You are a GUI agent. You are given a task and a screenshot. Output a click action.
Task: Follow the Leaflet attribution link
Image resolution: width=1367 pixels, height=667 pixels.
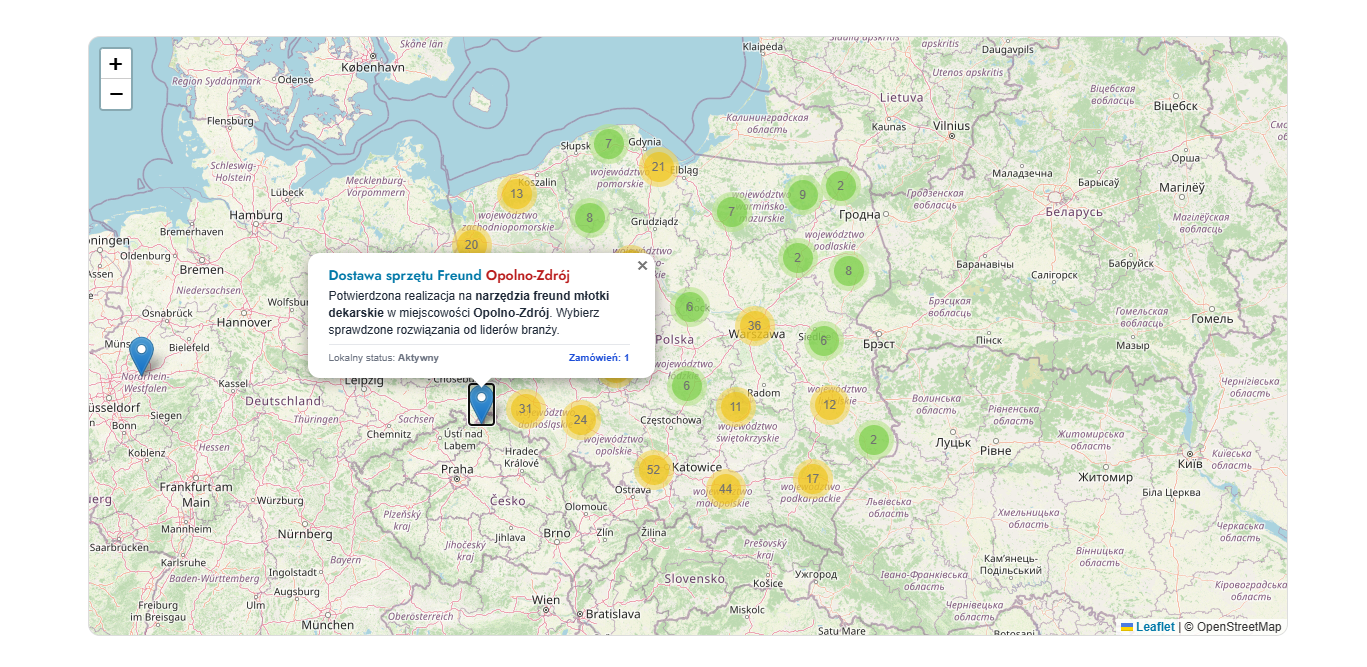pos(1155,626)
